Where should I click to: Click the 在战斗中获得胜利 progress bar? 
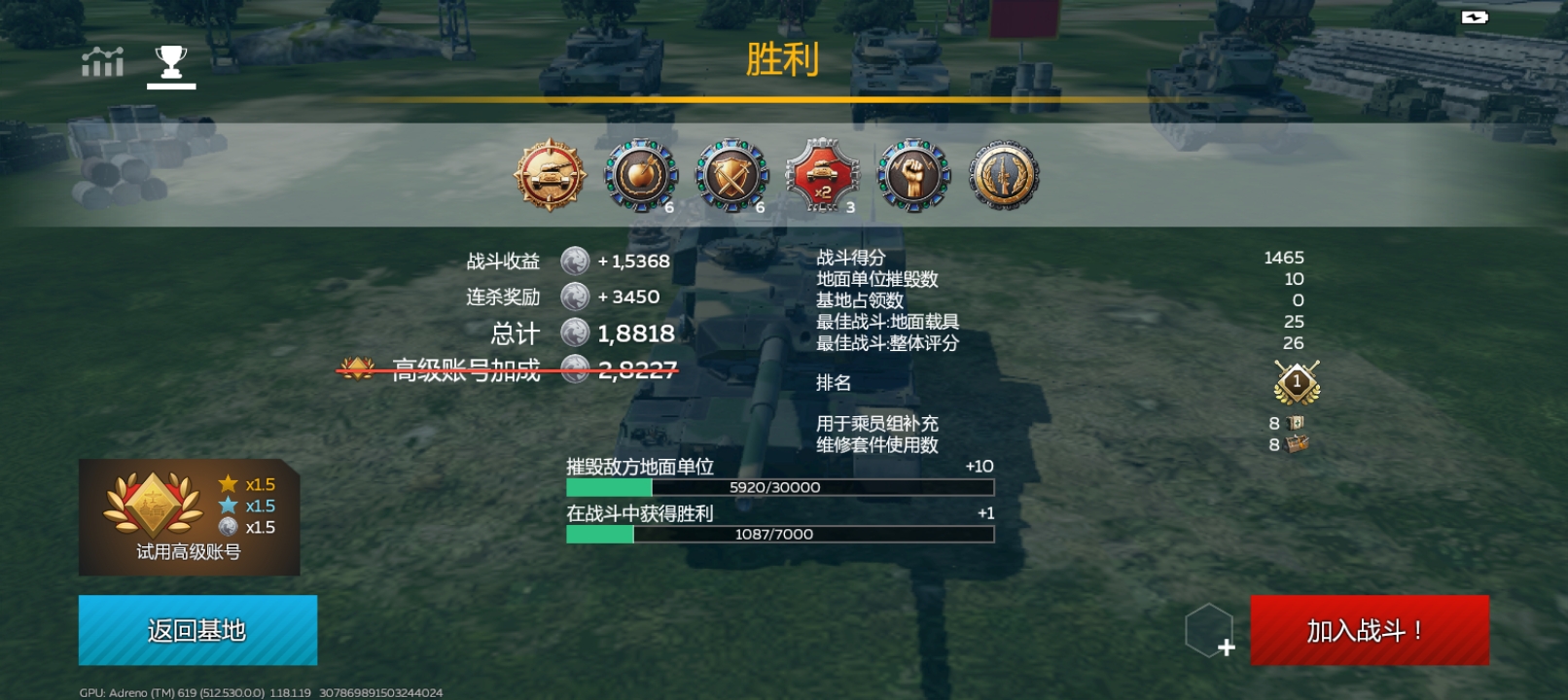pyautogui.click(x=780, y=534)
